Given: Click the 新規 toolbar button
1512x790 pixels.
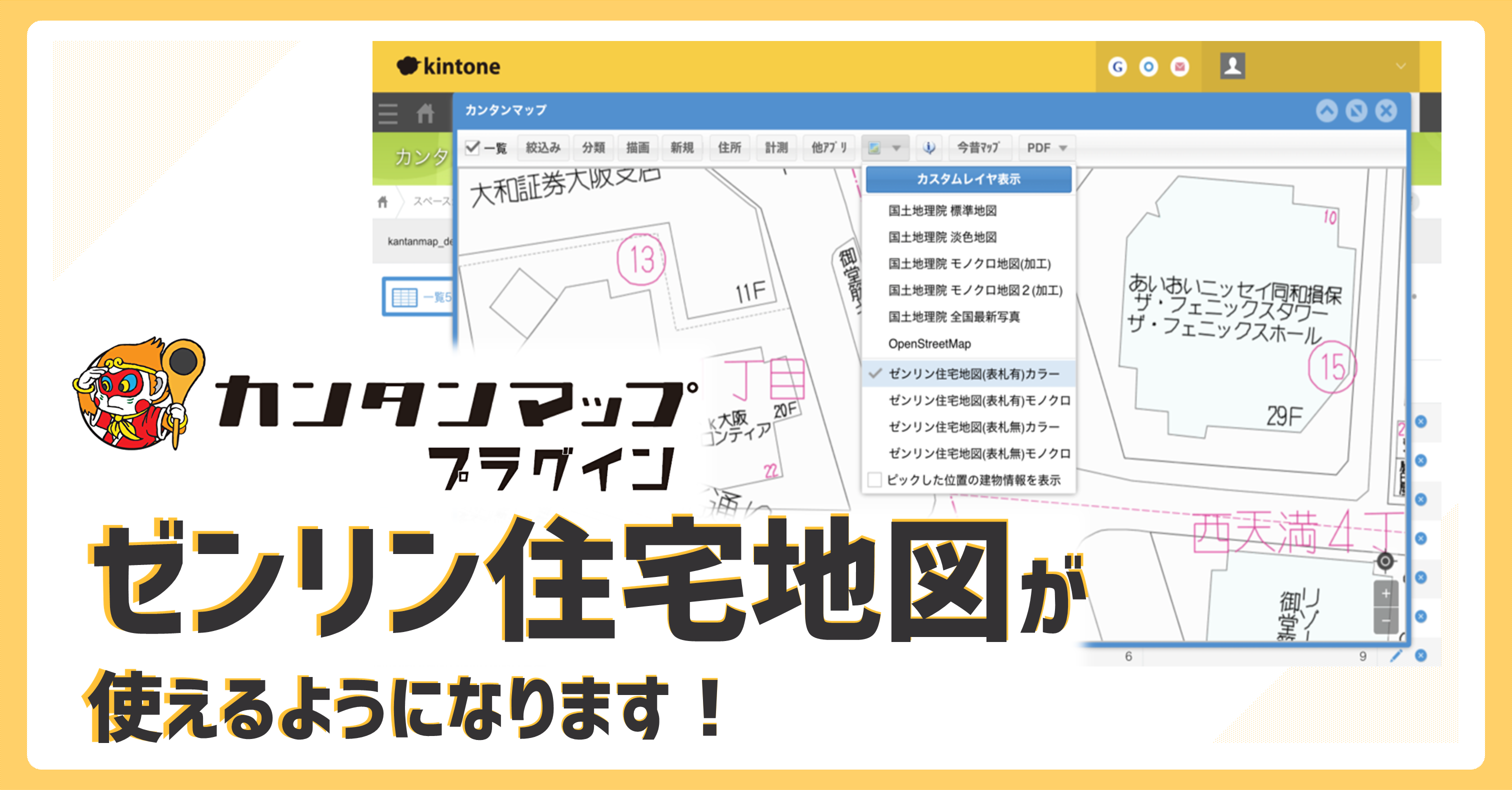Looking at the screenshot, I should [682, 148].
